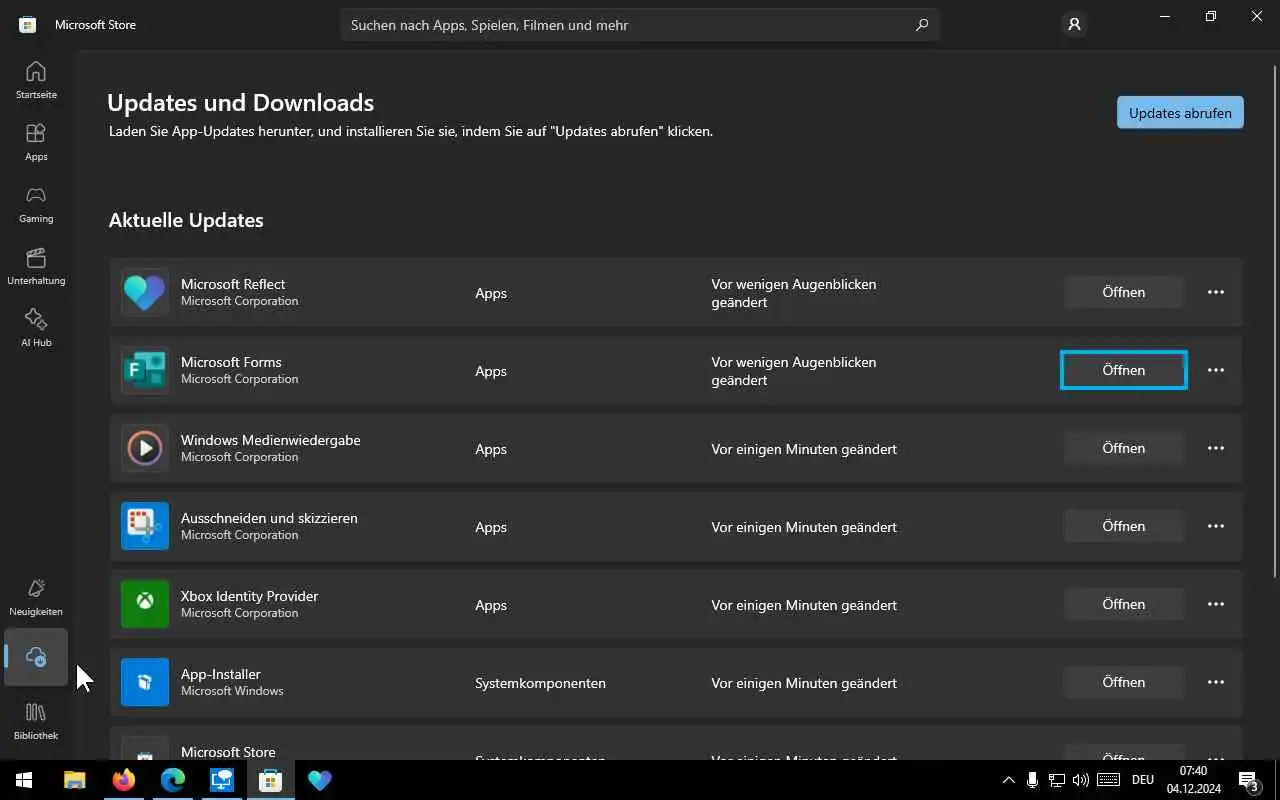Click the user profile icon
Viewport: 1280px width, 800px height.
coord(1075,24)
